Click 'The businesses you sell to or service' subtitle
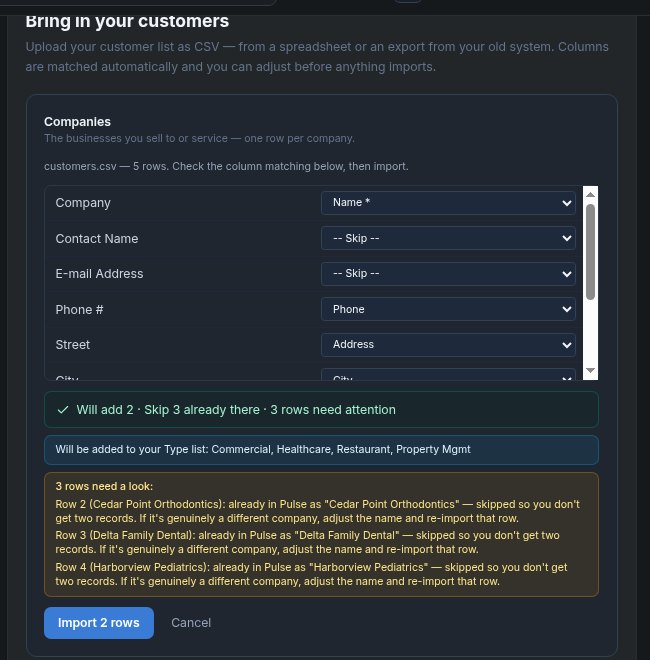Screen dimensions: 650x660 coord(199,138)
